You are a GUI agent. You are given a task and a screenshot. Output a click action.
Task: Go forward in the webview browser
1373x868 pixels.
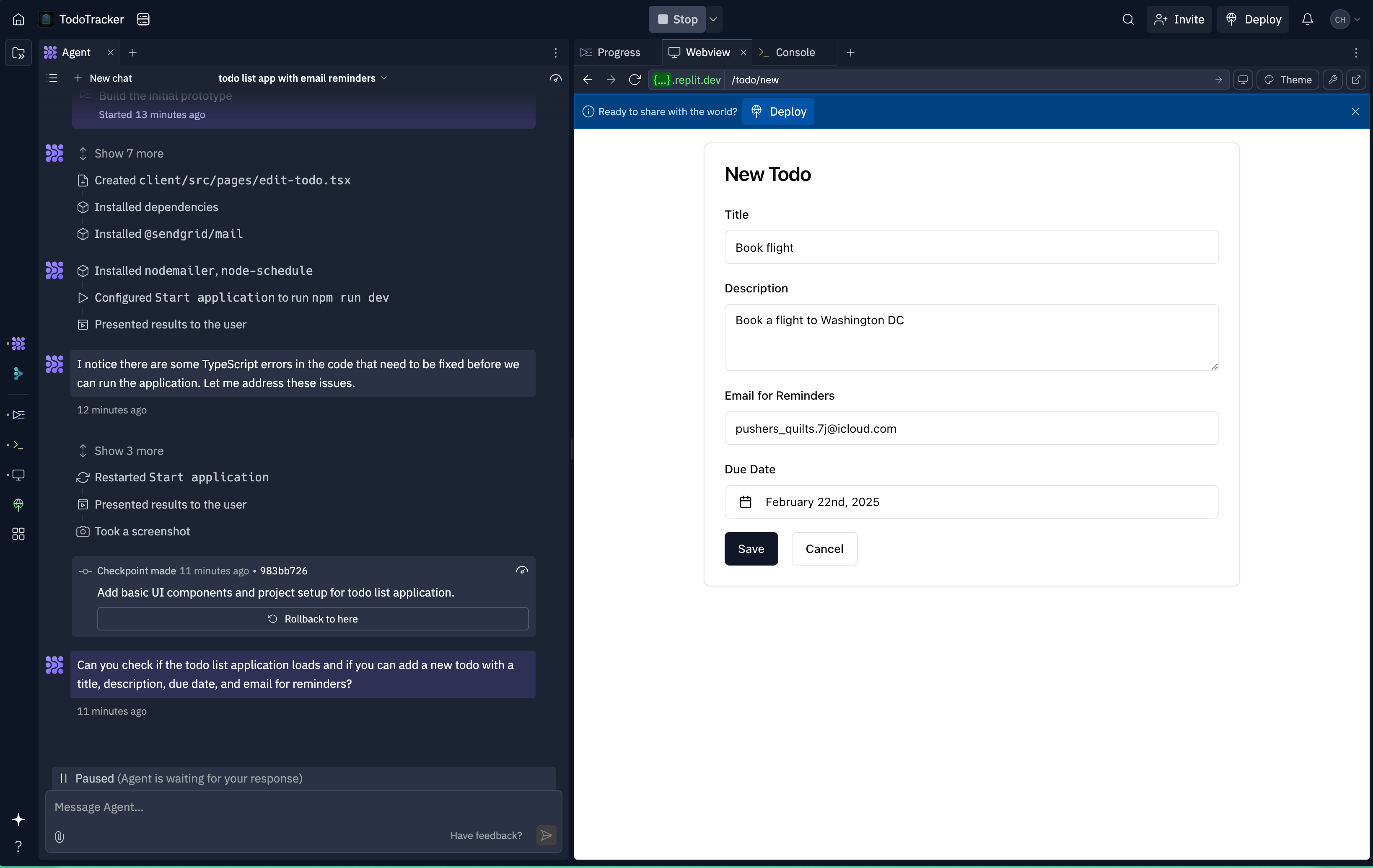coord(611,80)
